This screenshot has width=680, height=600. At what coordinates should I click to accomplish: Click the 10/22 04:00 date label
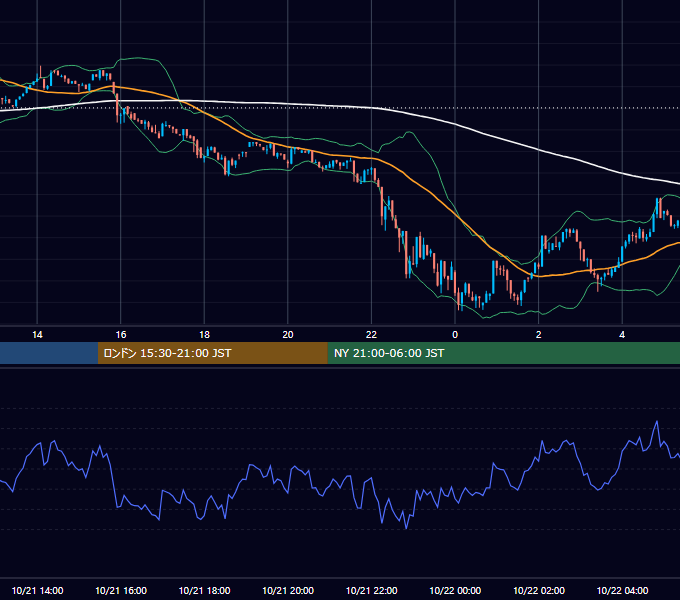point(622,590)
